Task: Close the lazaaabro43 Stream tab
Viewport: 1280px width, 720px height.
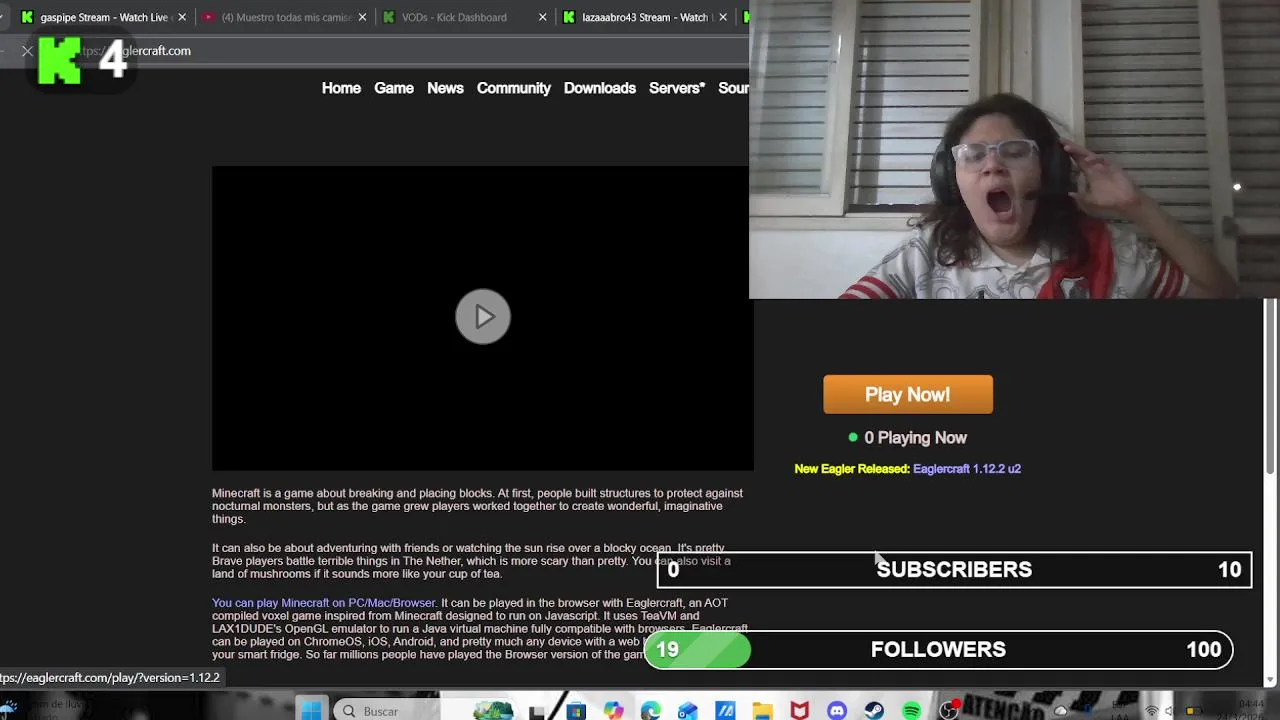Action: click(x=723, y=17)
